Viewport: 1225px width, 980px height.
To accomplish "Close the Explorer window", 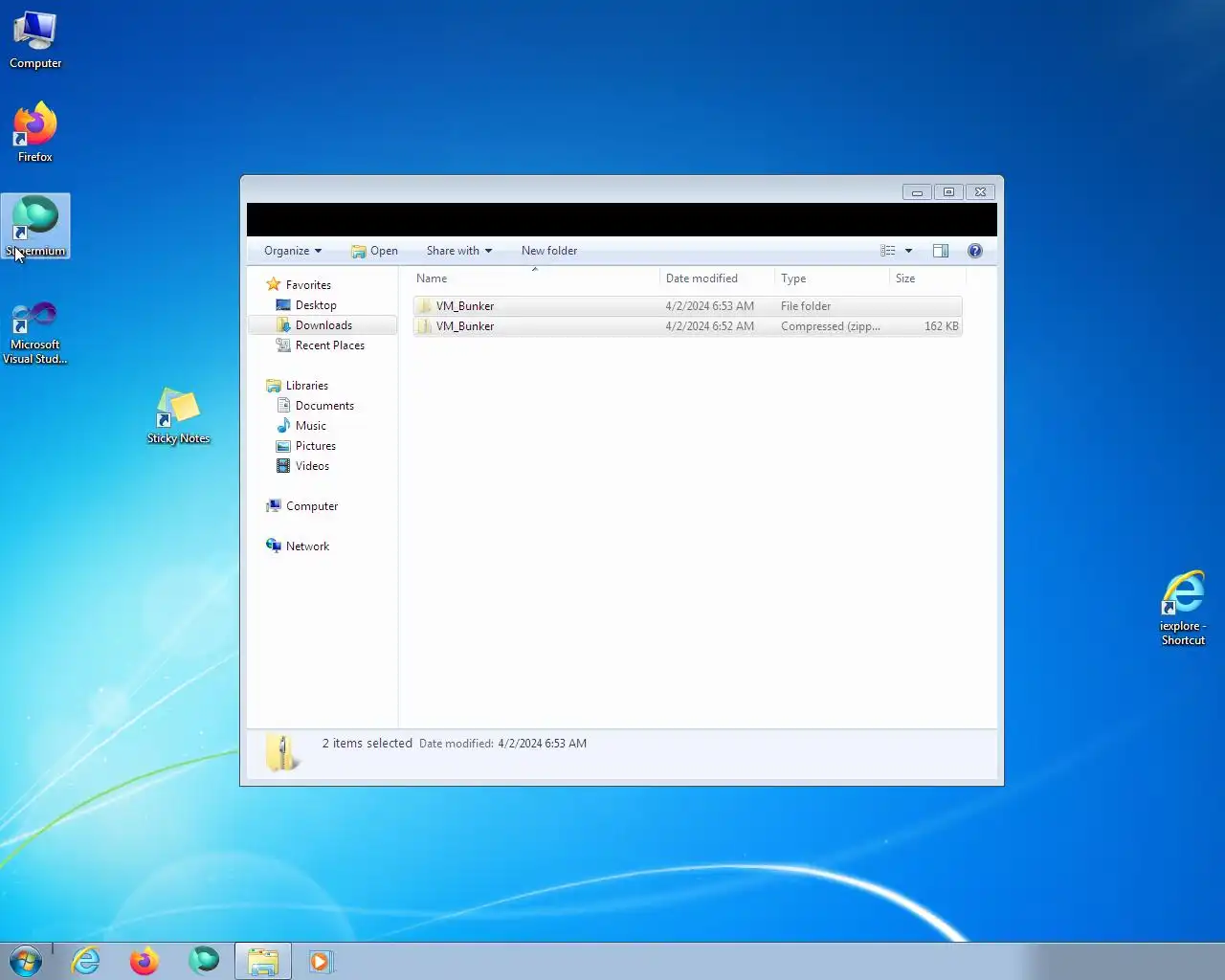I will click(980, 192).
